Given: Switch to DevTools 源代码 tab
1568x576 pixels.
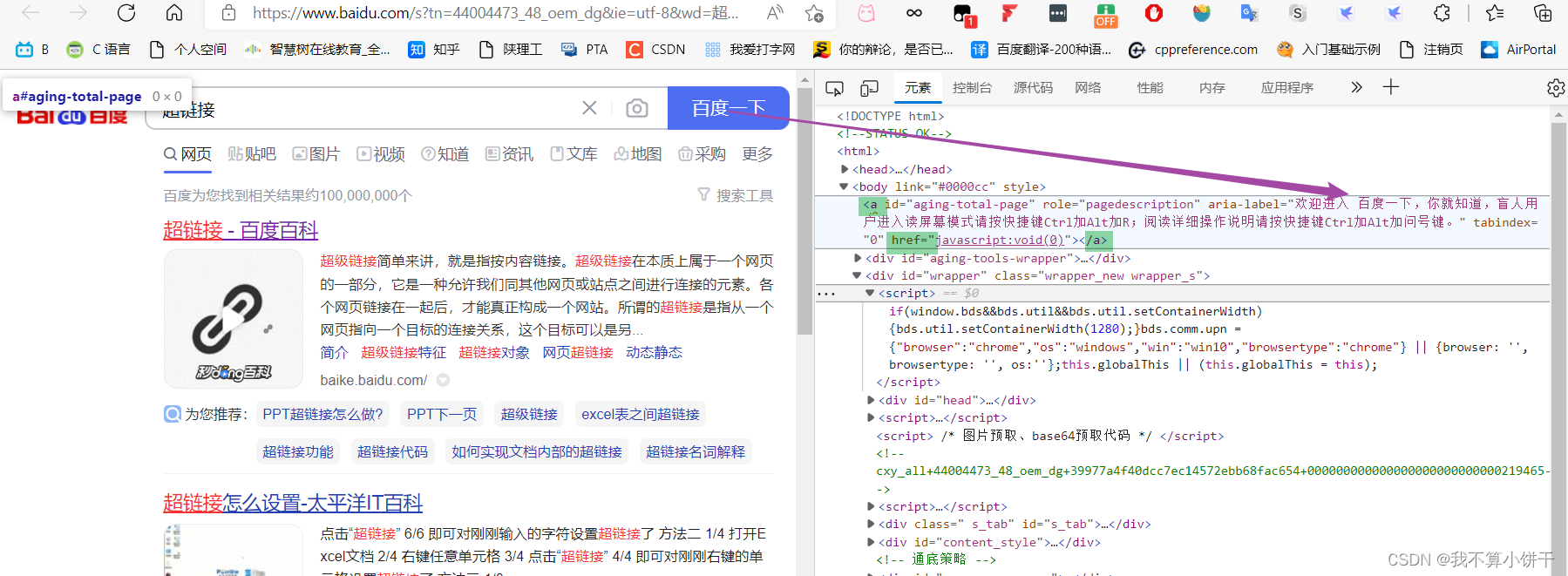Looking at the screenshot, I should [x=1033, y=88].
